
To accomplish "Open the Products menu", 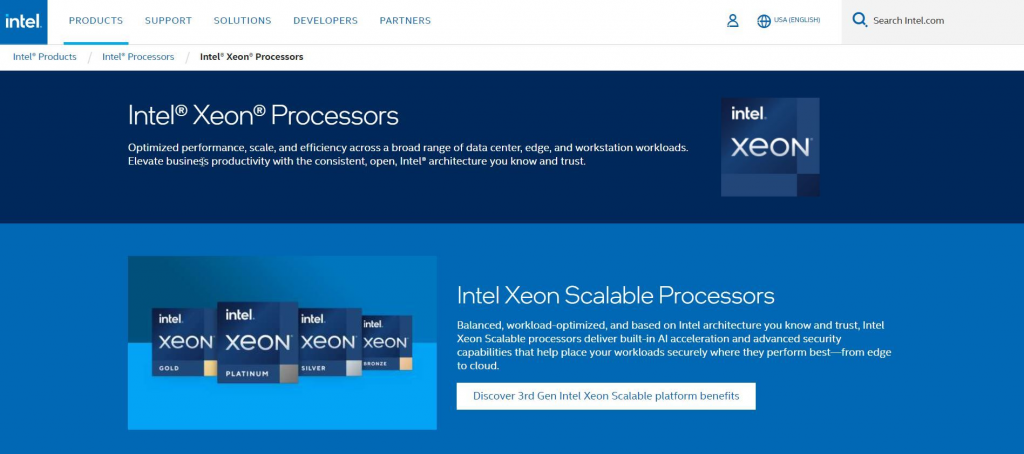I will (96, 21).
